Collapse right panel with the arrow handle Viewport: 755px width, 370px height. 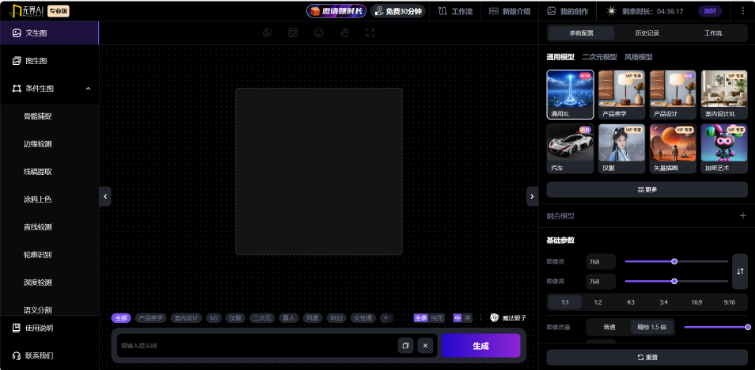[x=532, y=196]
